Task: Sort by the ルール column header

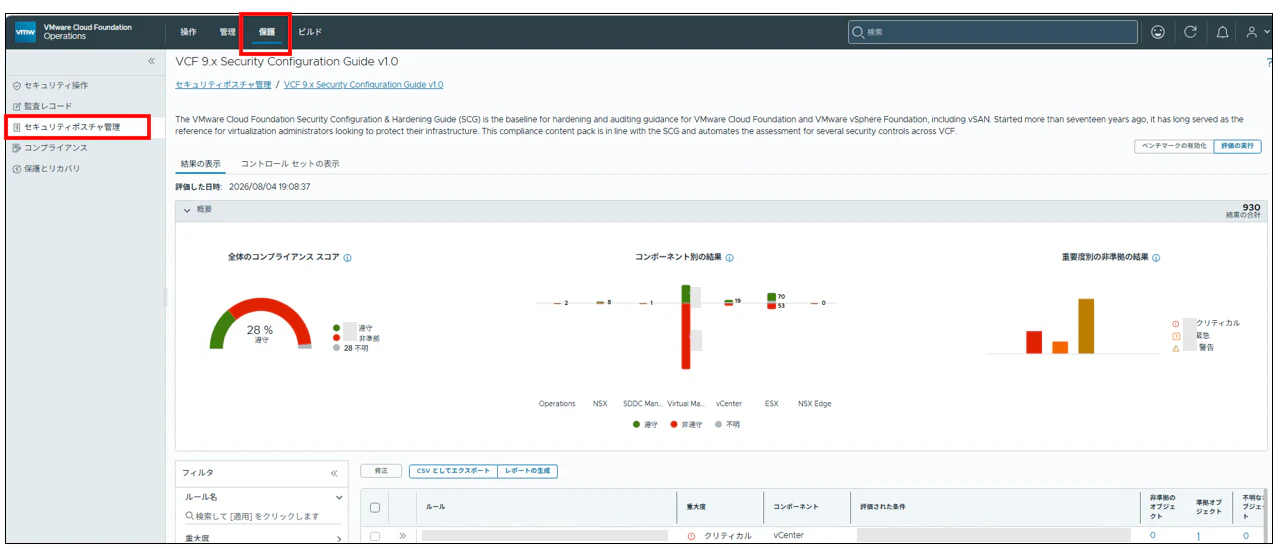Action: coord(435,507)
